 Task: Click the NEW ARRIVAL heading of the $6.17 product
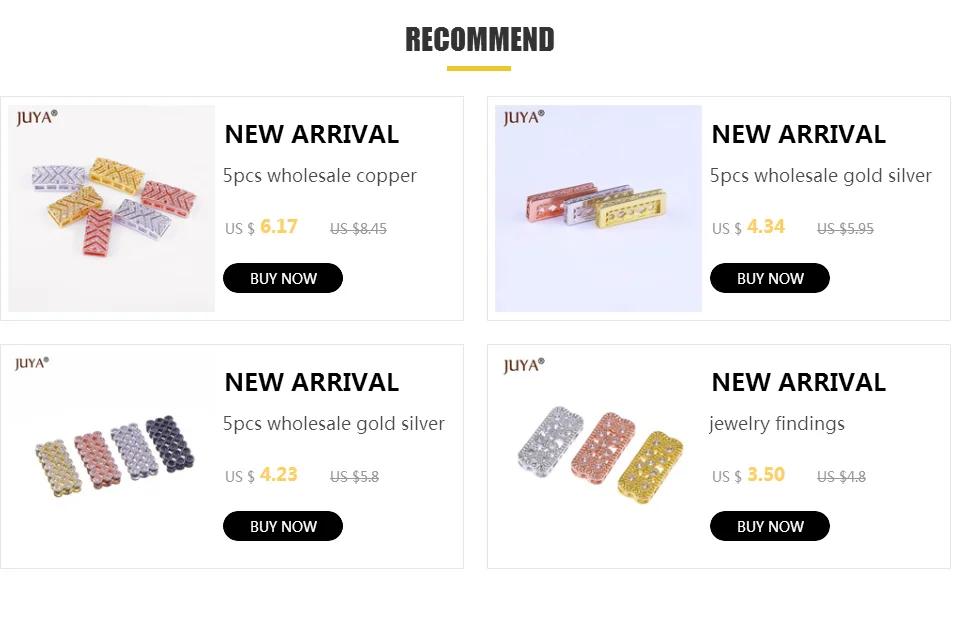click(312, 134)
